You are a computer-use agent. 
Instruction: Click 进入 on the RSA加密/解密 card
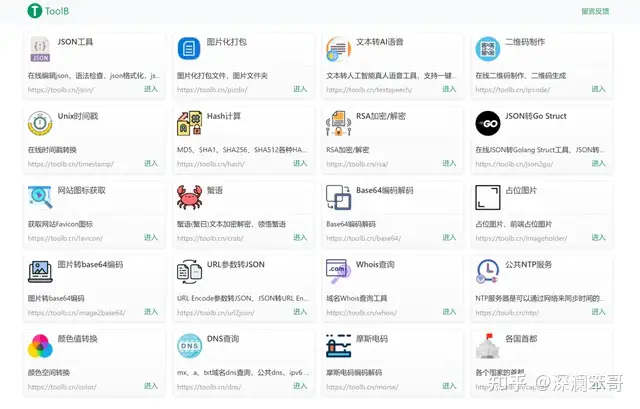pyautogui.click(x=449, y=163)
